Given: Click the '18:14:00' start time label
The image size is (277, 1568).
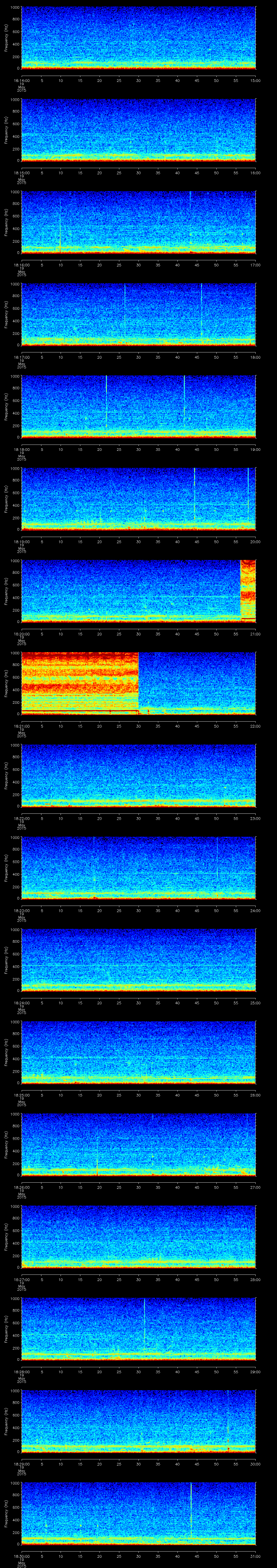Looking at the screenshot, I should click(21, 80).
